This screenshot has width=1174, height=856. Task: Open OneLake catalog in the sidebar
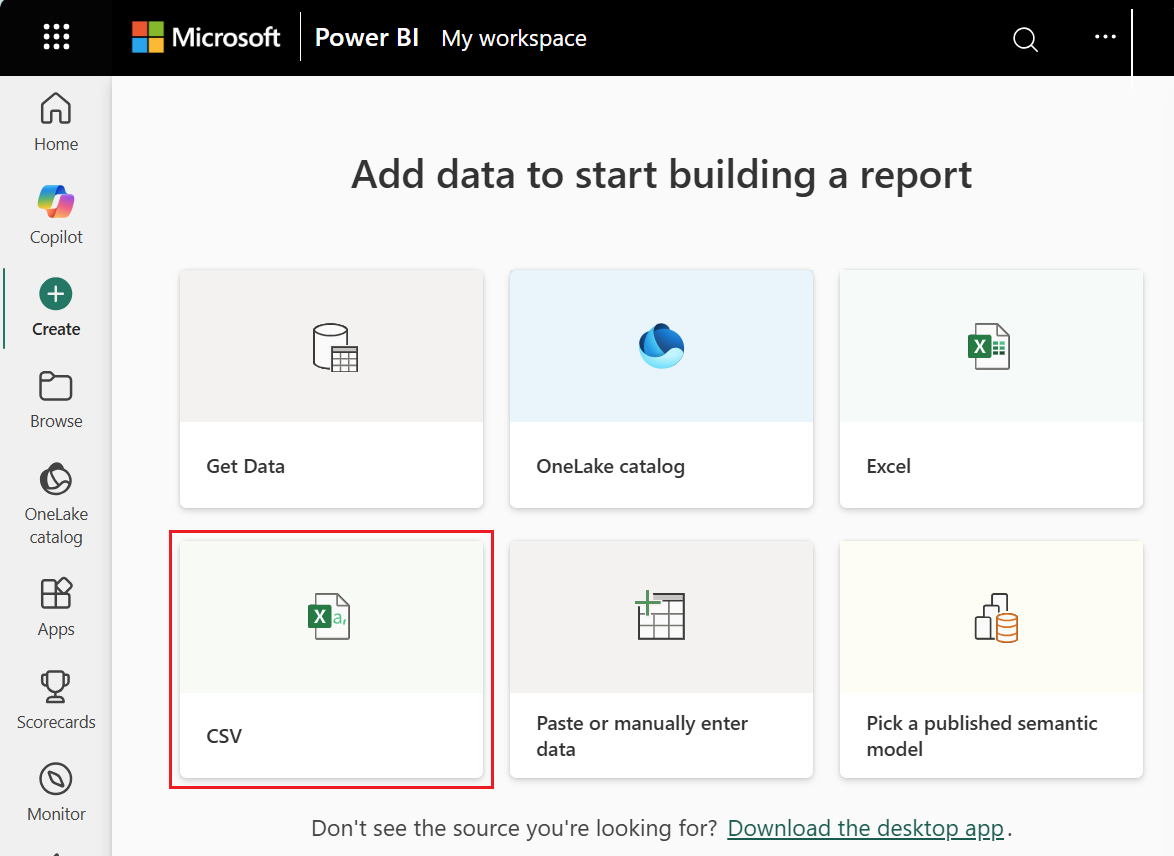point(56,504)
